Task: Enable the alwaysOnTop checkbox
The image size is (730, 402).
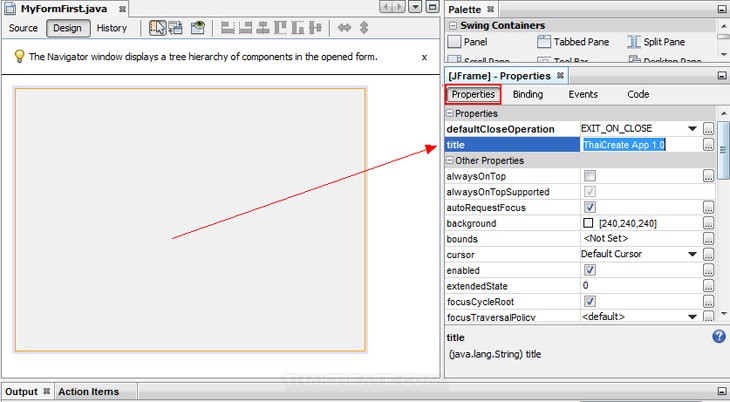Action: click(590, 176)
